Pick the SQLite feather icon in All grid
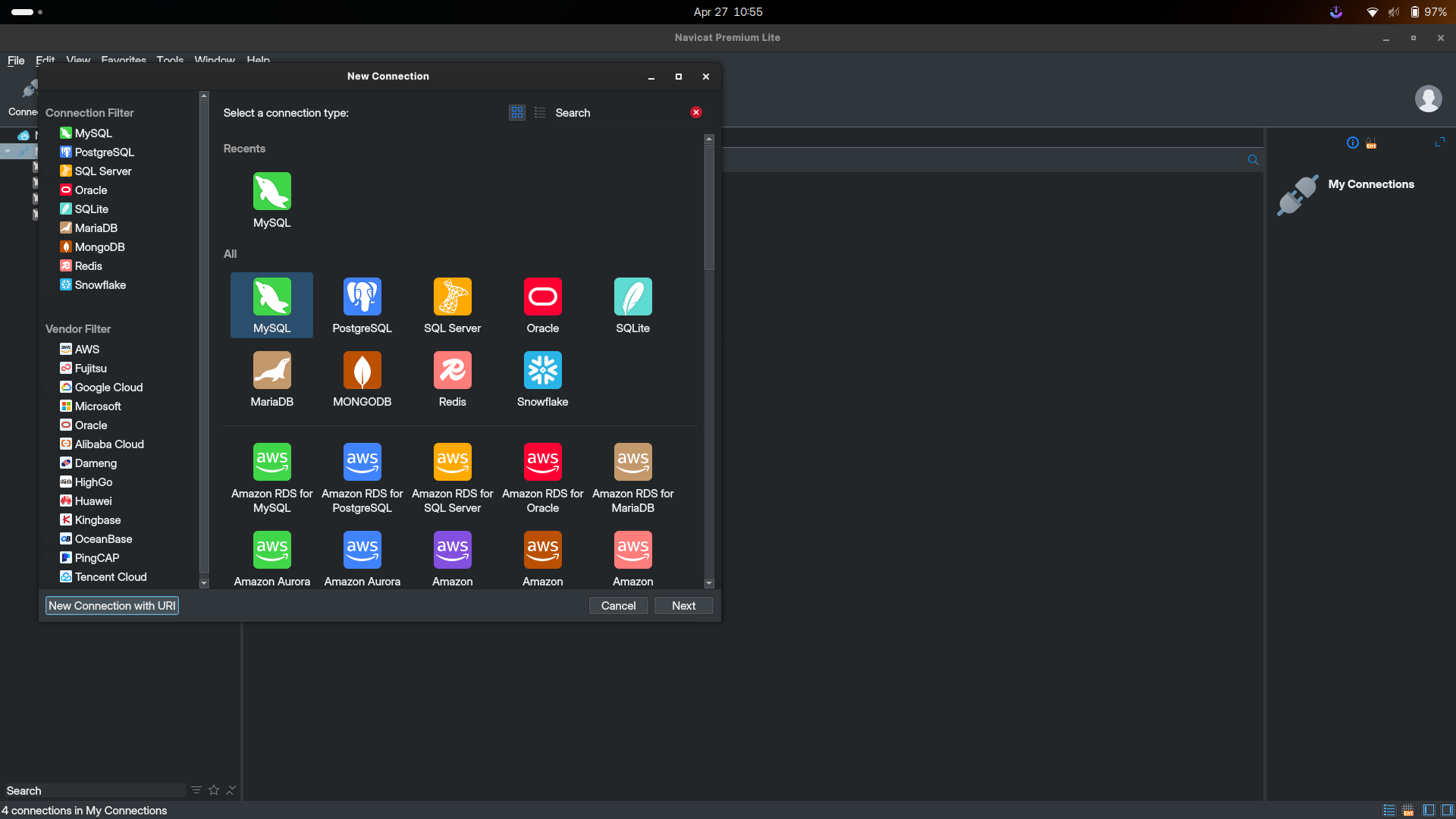This screenshot has height=819, width=1456. click(632, 297)
